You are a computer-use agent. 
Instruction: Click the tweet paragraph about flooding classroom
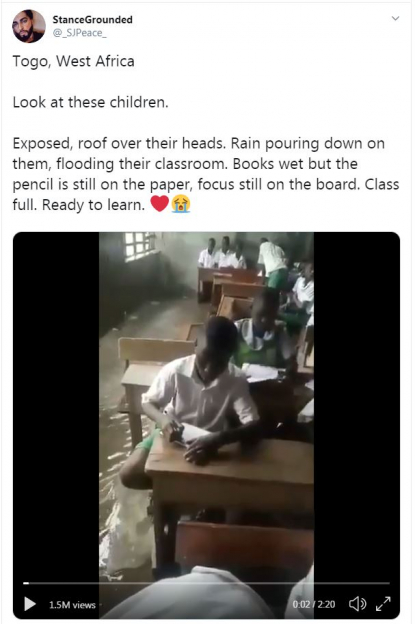206,174
